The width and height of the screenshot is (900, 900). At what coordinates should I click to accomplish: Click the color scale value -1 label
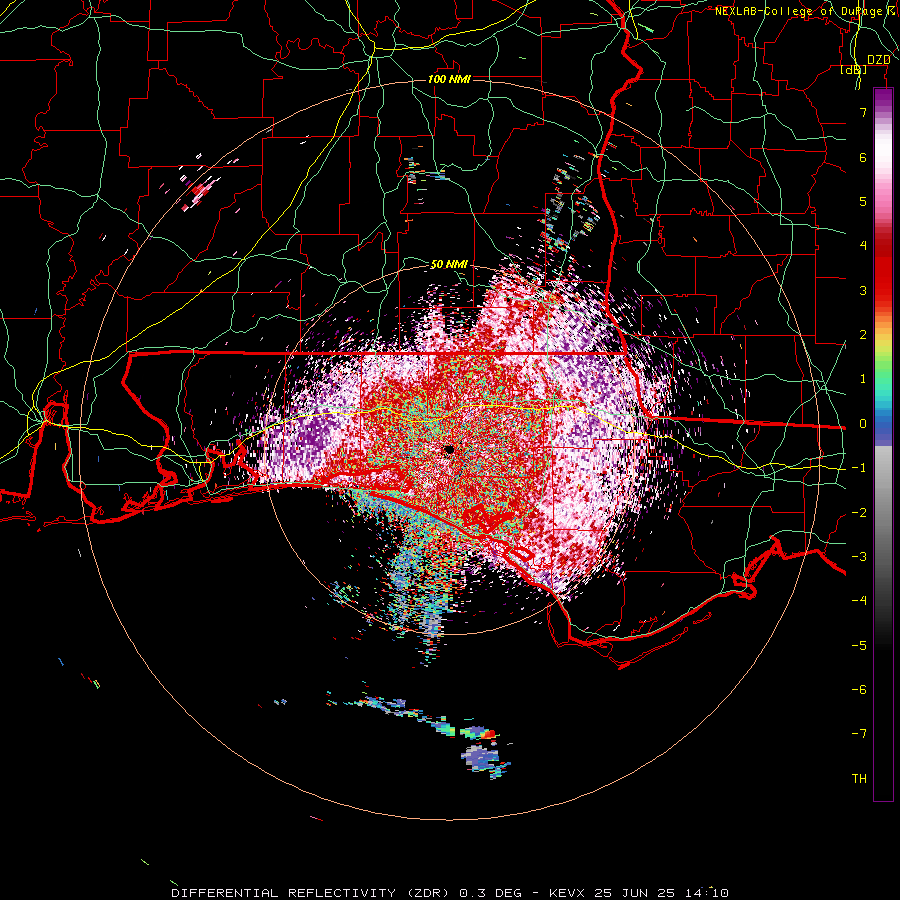(x=859, y=468)
